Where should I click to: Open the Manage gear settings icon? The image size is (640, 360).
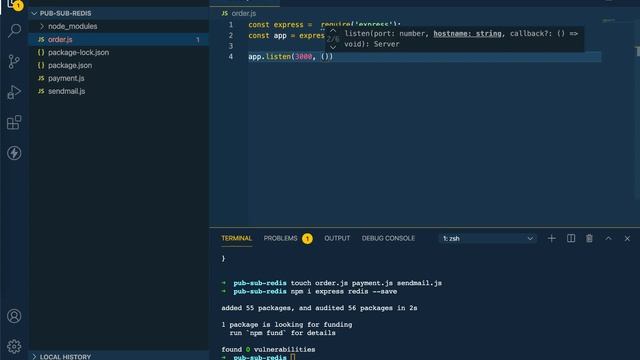coord(14,347)
